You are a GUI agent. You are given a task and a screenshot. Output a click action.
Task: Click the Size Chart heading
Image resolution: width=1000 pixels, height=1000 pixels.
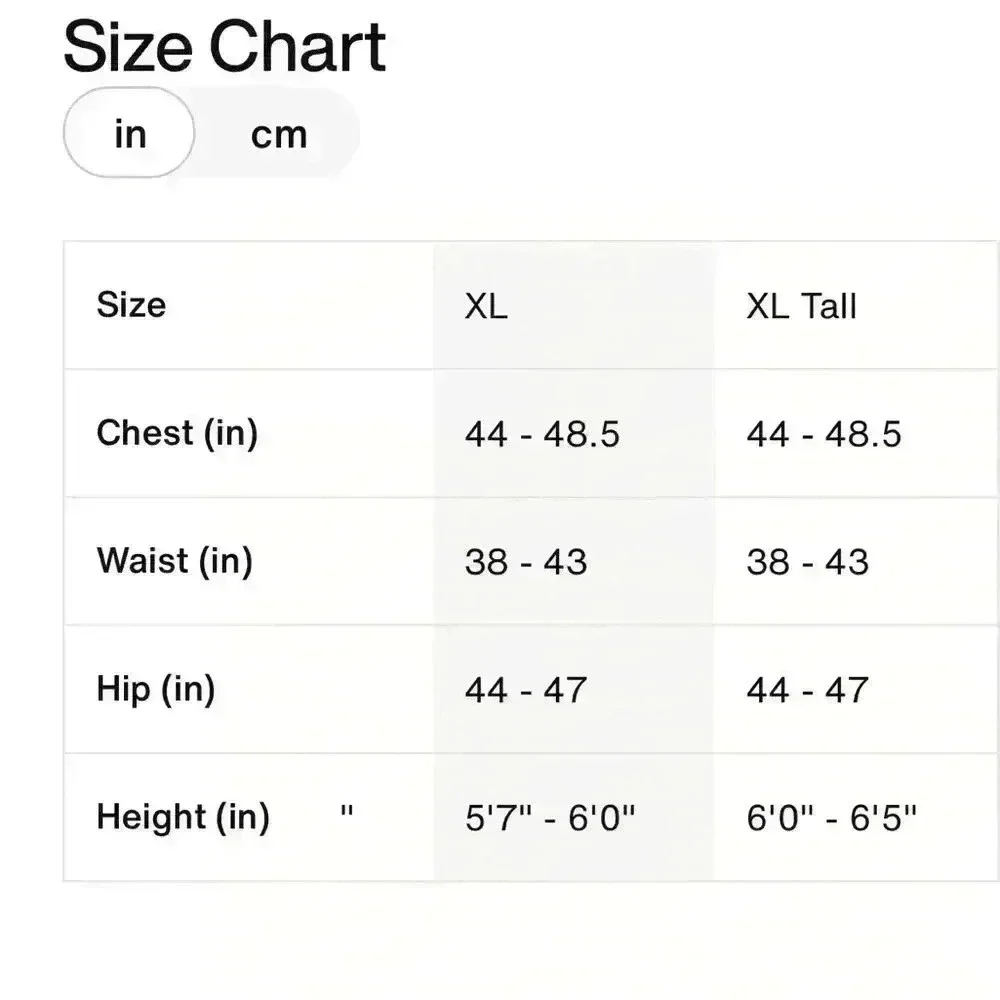(x=224, y=47)
